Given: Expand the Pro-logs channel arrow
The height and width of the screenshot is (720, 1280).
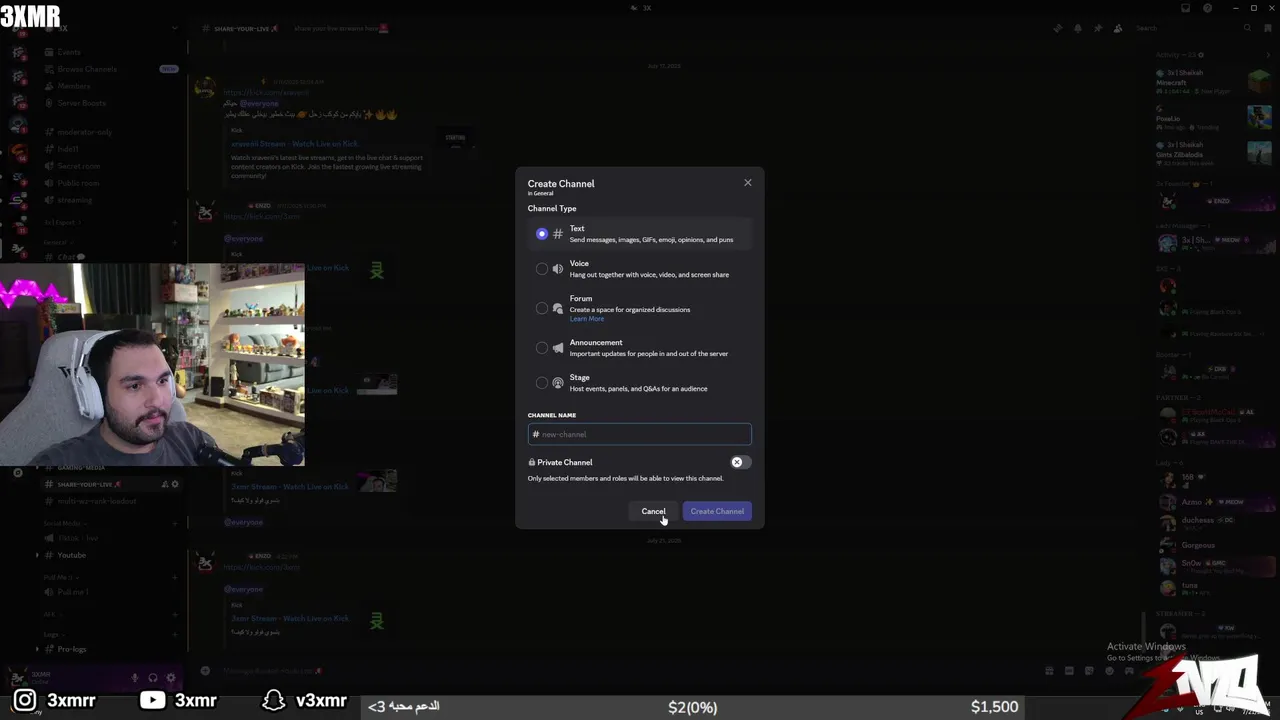Looking at the screenshot, I should coord(38,649).
